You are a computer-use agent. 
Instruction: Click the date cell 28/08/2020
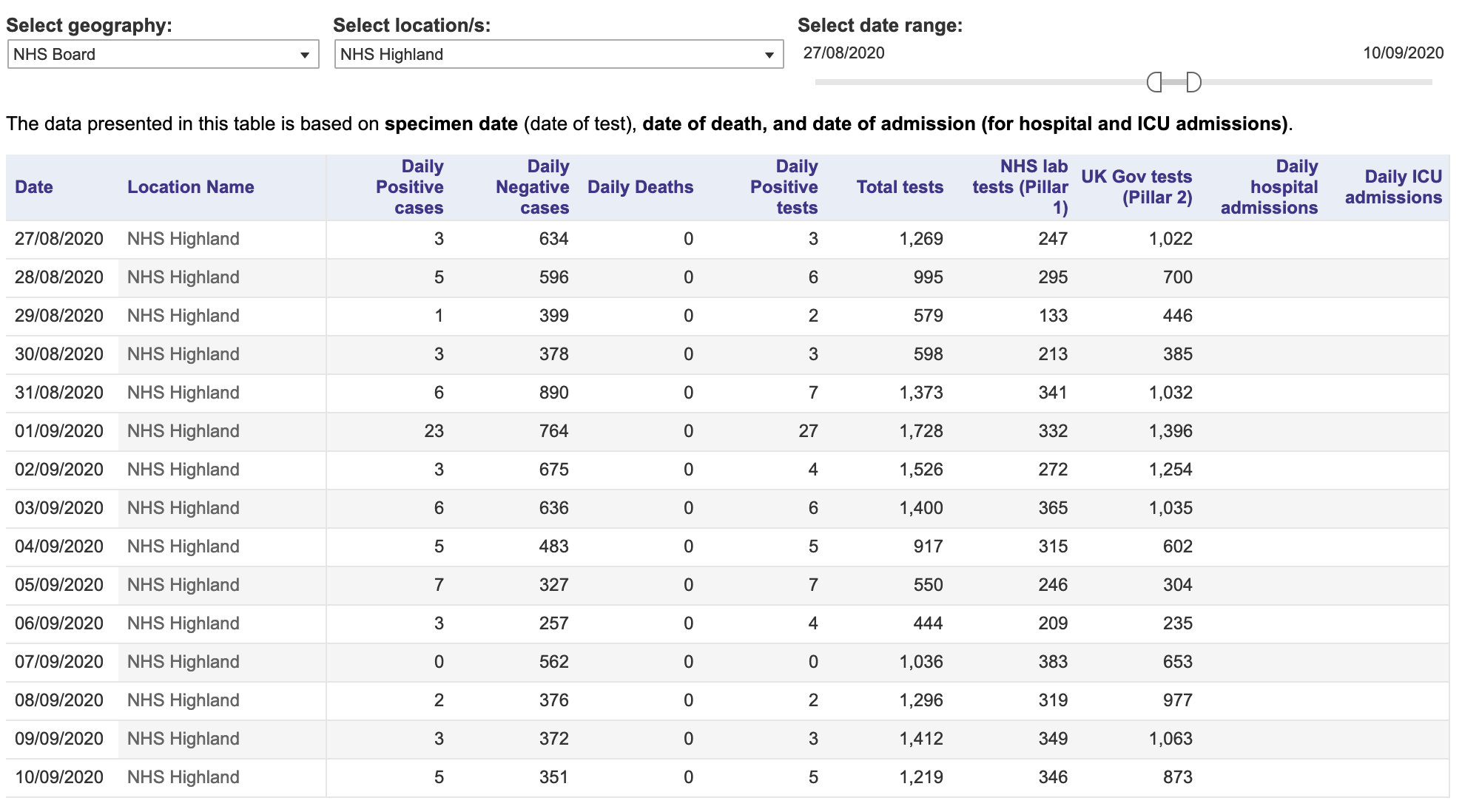59,277
